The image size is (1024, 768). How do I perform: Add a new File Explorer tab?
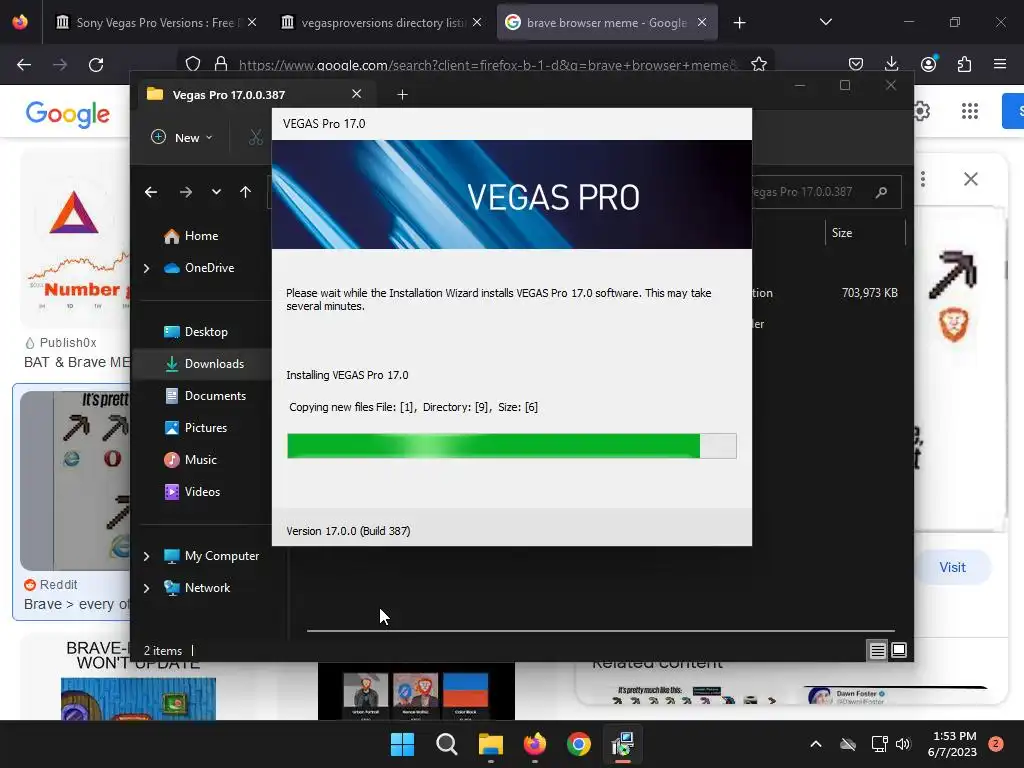coord(402,95)
